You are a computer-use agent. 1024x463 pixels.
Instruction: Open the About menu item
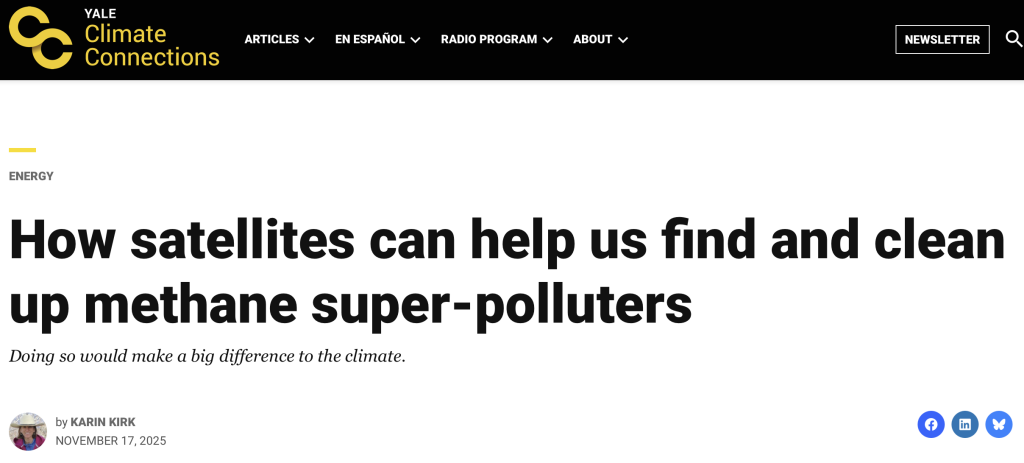pos(592,39)
